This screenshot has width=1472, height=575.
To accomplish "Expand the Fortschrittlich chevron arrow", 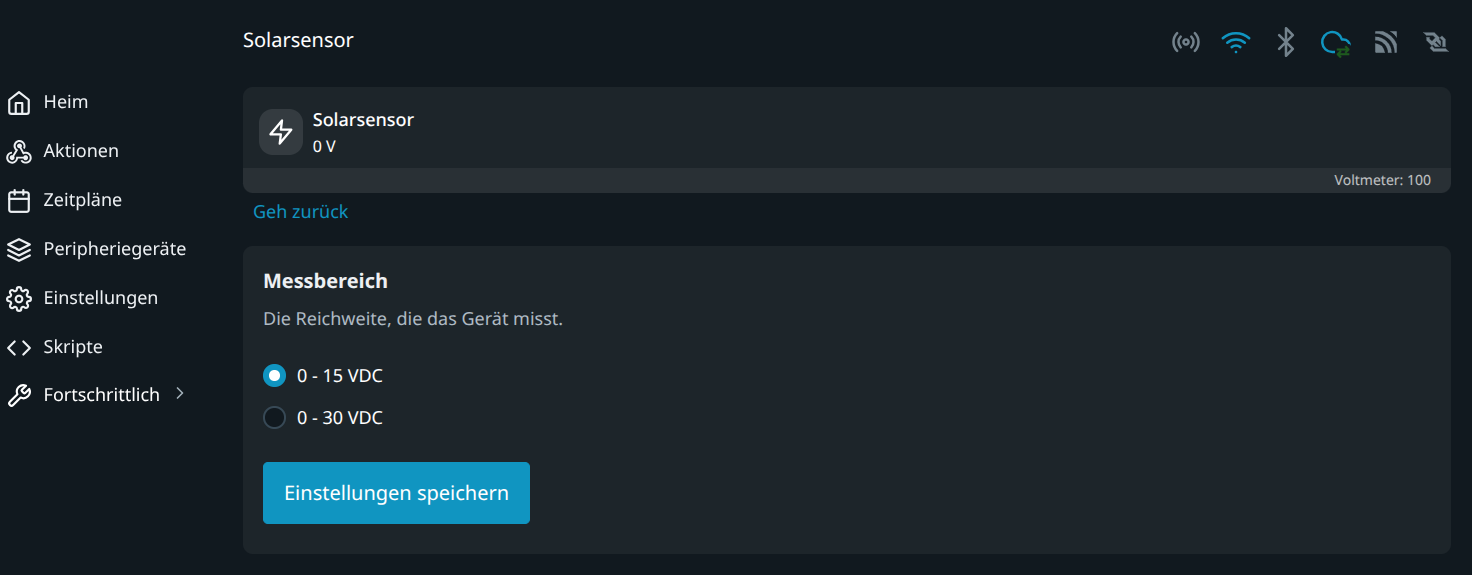I will [x=180, y=394].
